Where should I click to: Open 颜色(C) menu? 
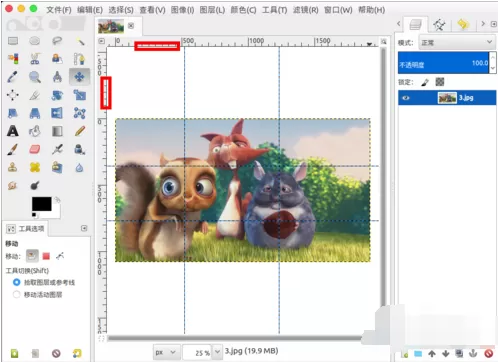(243, 10)
